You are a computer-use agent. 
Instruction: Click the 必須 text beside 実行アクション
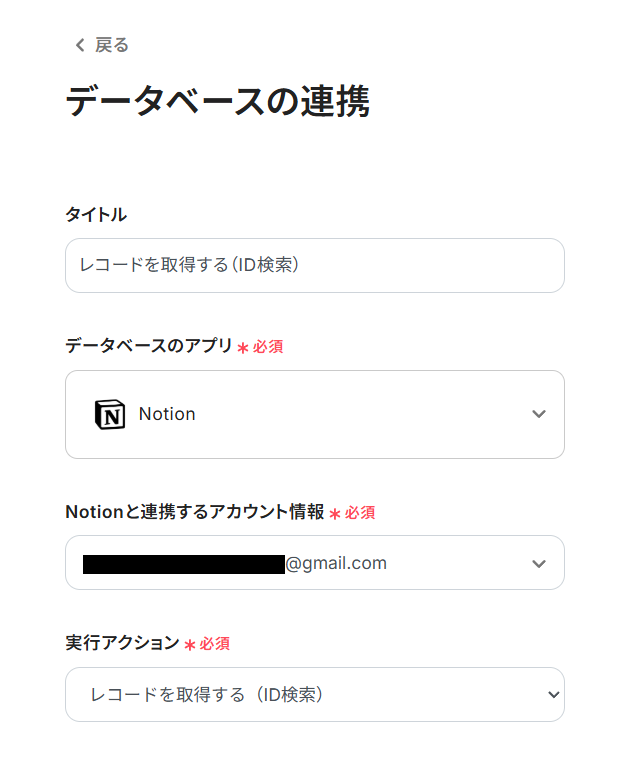tap(215, 644)
